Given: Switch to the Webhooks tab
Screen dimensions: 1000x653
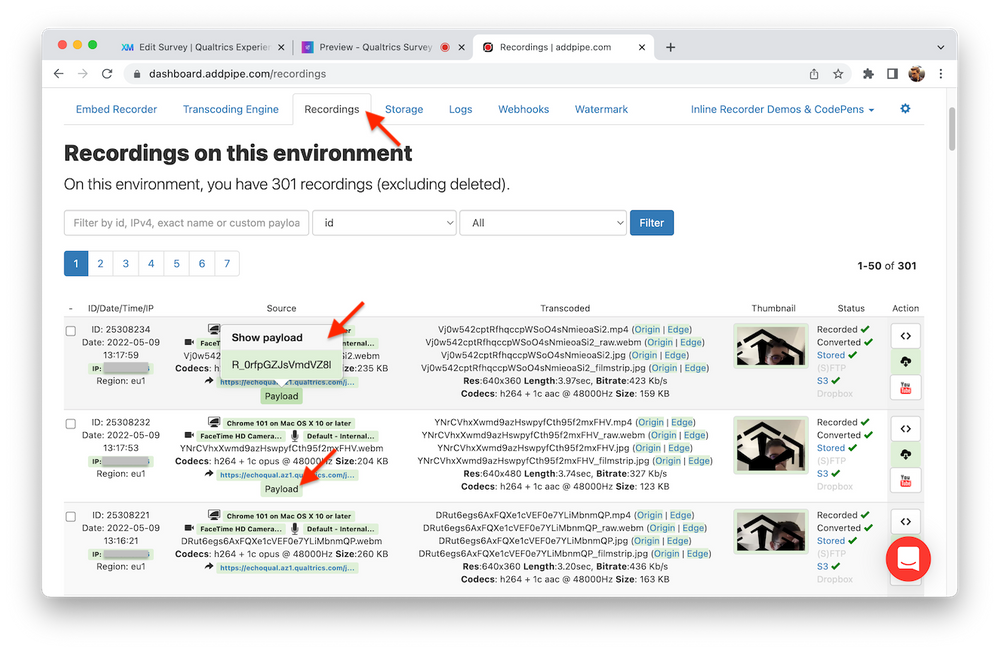Looking at the screenshot, I should (x=523, y=109).
